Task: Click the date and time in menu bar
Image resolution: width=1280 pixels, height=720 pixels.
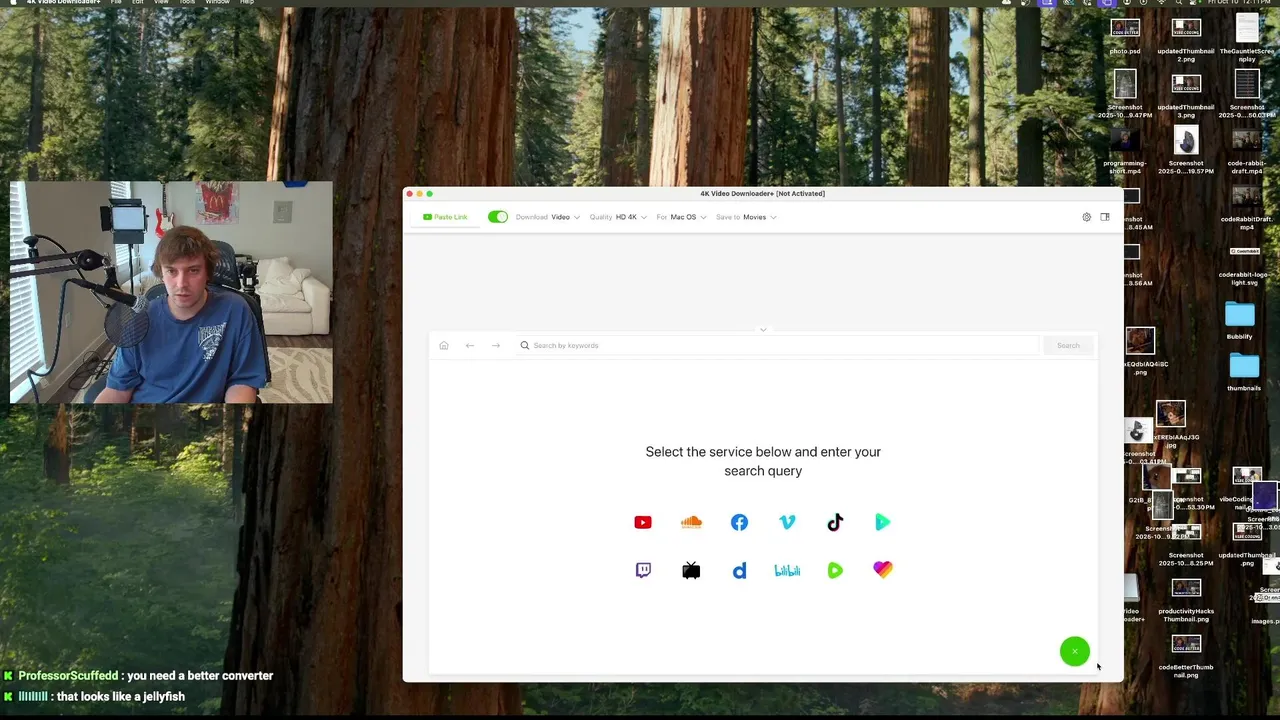Action: point(1240,2)
